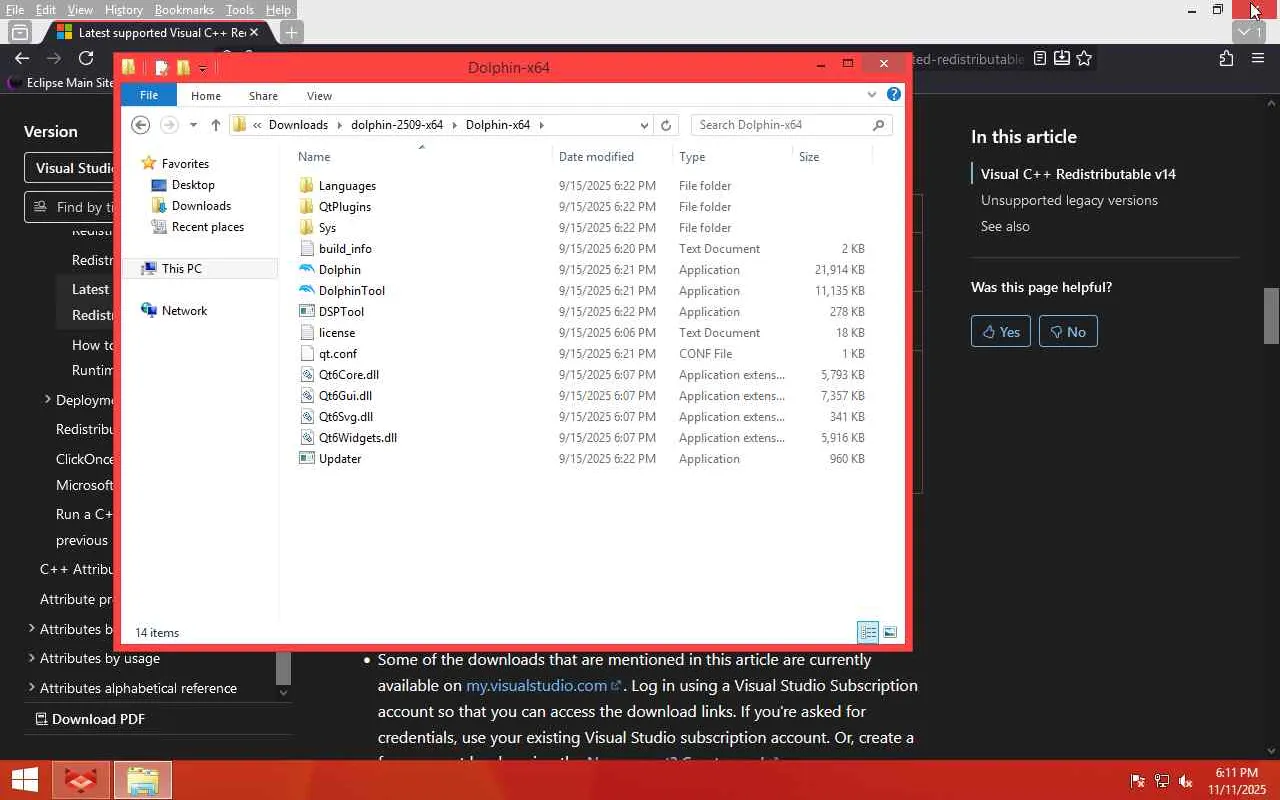
Task: Go back in Explorer navigation
Action: (x=141, y=125)
